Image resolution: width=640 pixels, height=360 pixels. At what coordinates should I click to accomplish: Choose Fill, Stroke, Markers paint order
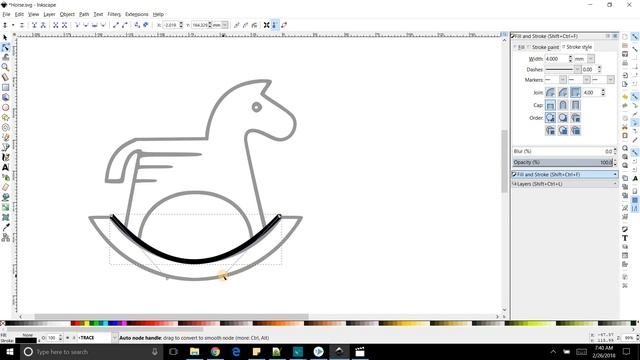click(x=550, y=118)
